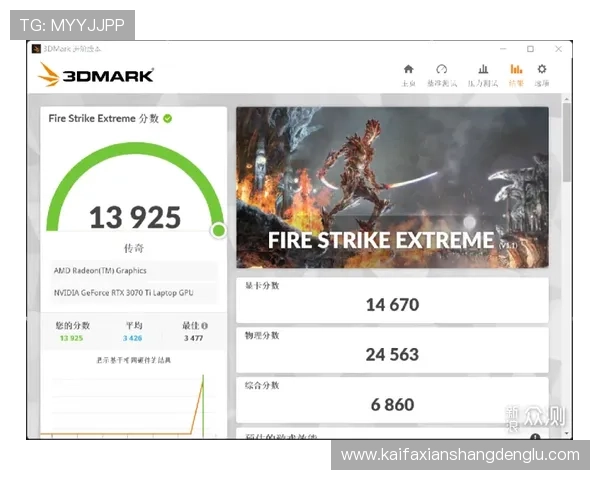The image size is (600, 480).
Task: Click the combined score 6 860
Action: [x=393, y=405]
